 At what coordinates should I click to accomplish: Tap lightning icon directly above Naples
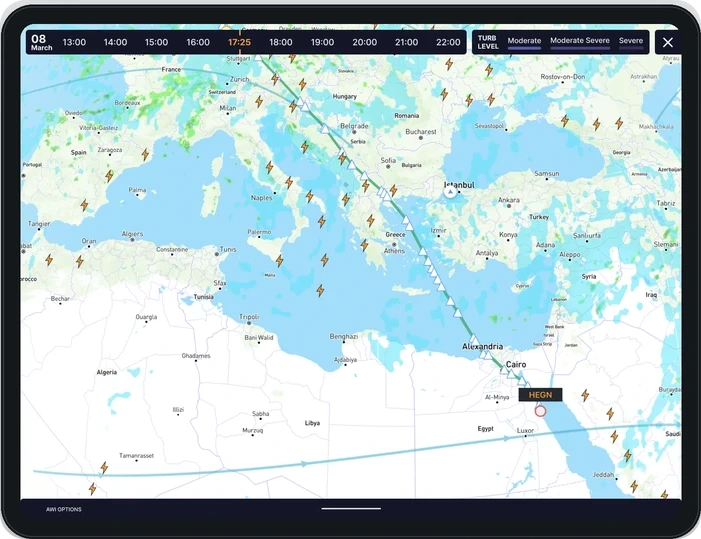point(269,168)
